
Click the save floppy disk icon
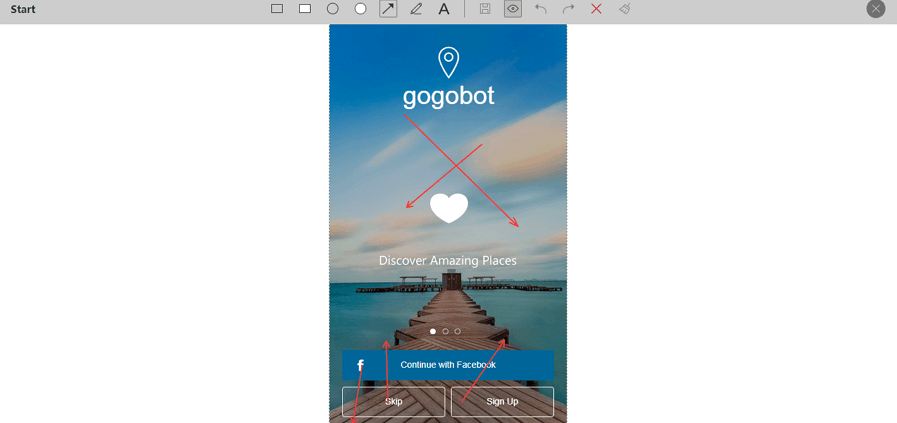tap(485, 9)
